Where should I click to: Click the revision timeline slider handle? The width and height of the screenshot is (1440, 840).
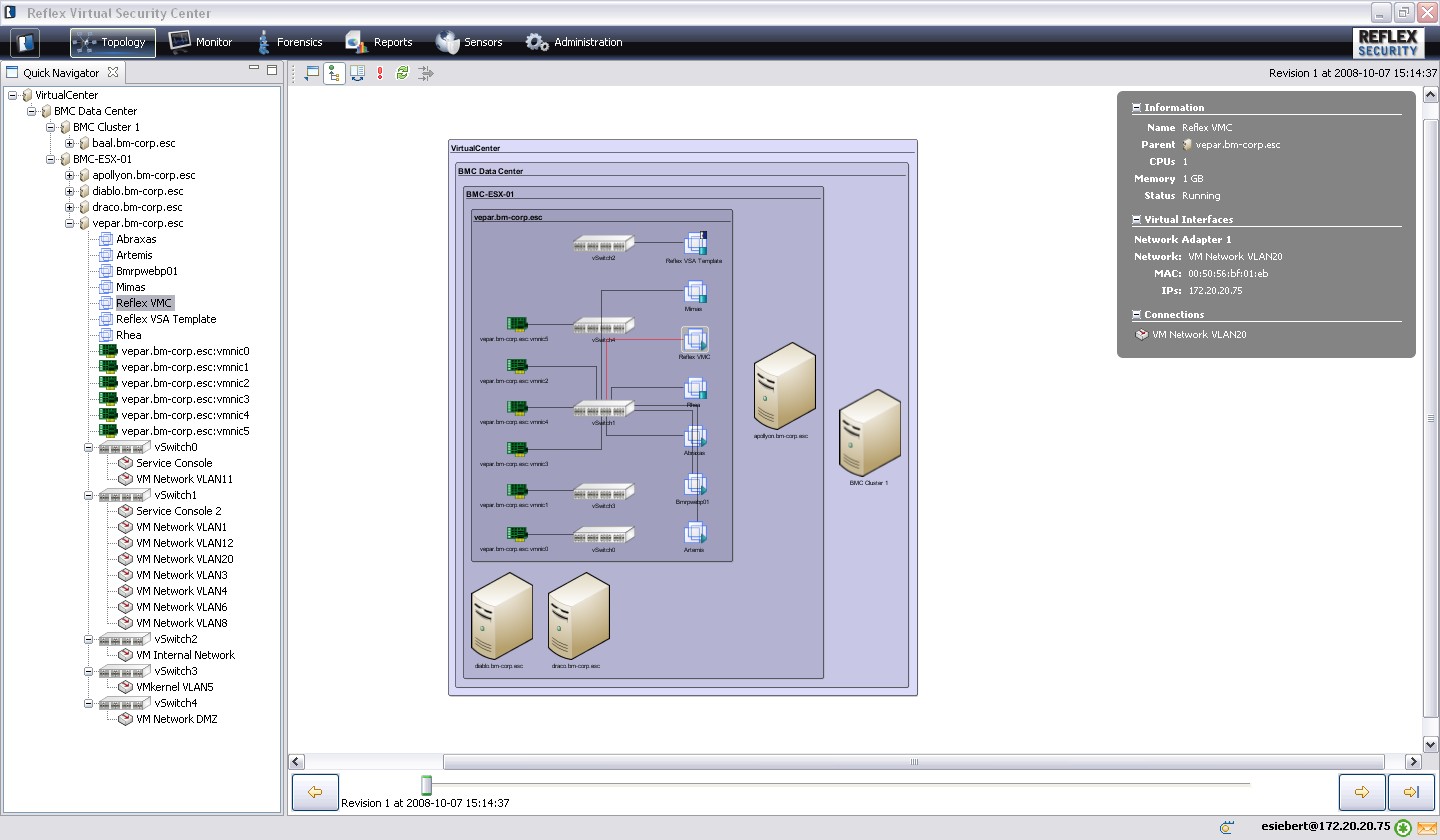427,785
